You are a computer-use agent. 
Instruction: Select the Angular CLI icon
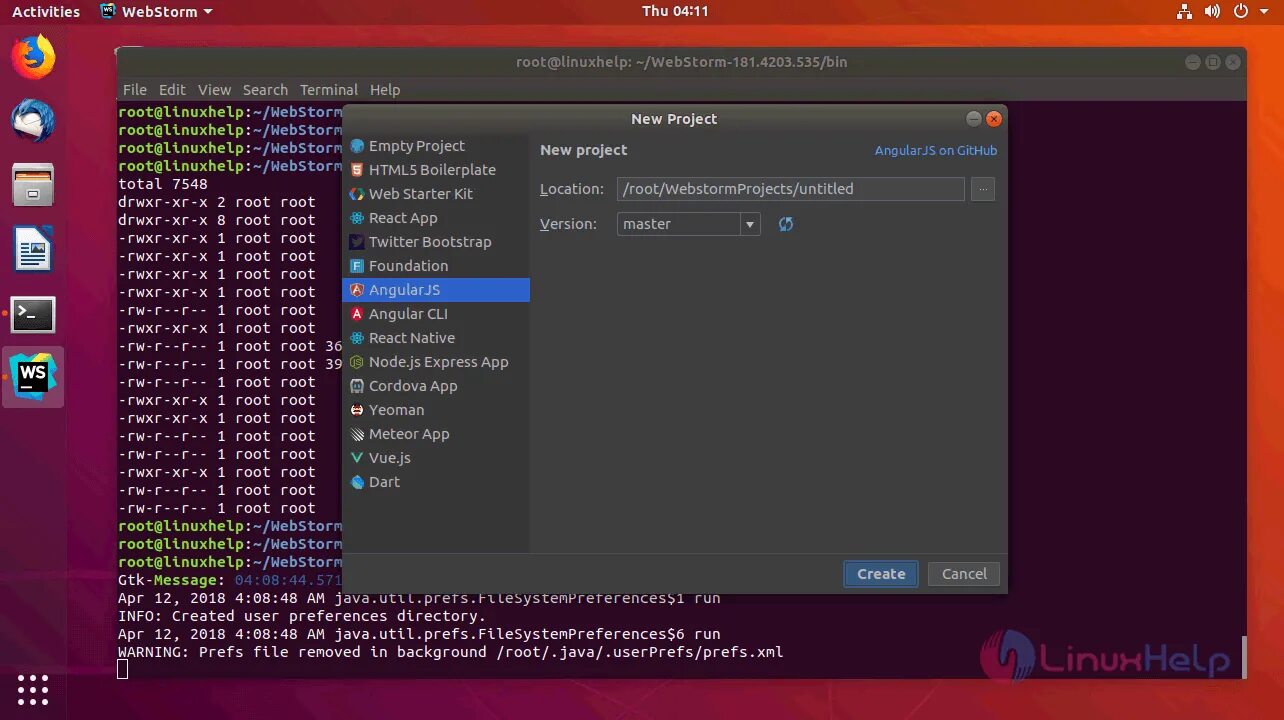pyautogui.click(x=357, y=314)
